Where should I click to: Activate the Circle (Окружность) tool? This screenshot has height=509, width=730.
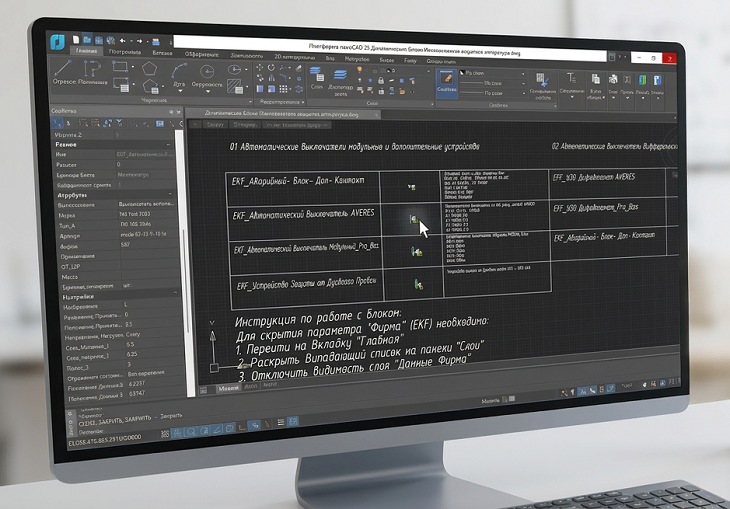click(x=207, y=75)
